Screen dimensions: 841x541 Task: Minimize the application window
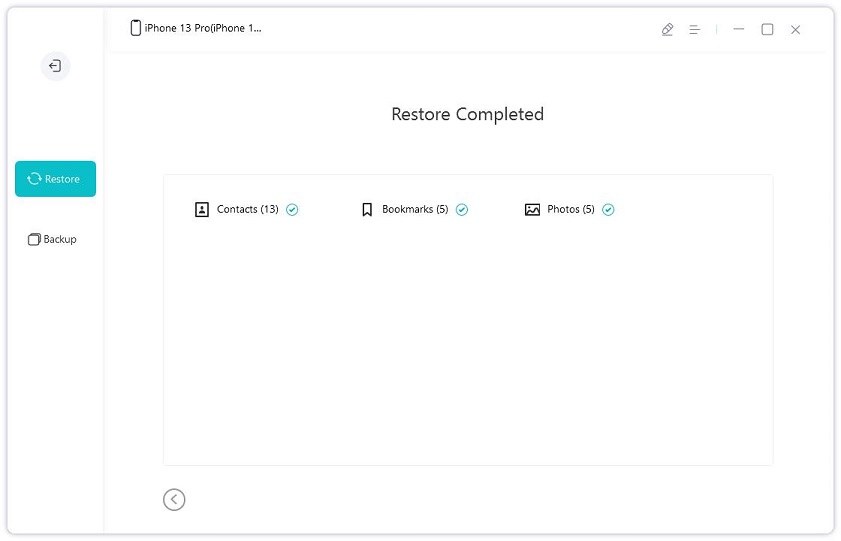click(739, 29)
